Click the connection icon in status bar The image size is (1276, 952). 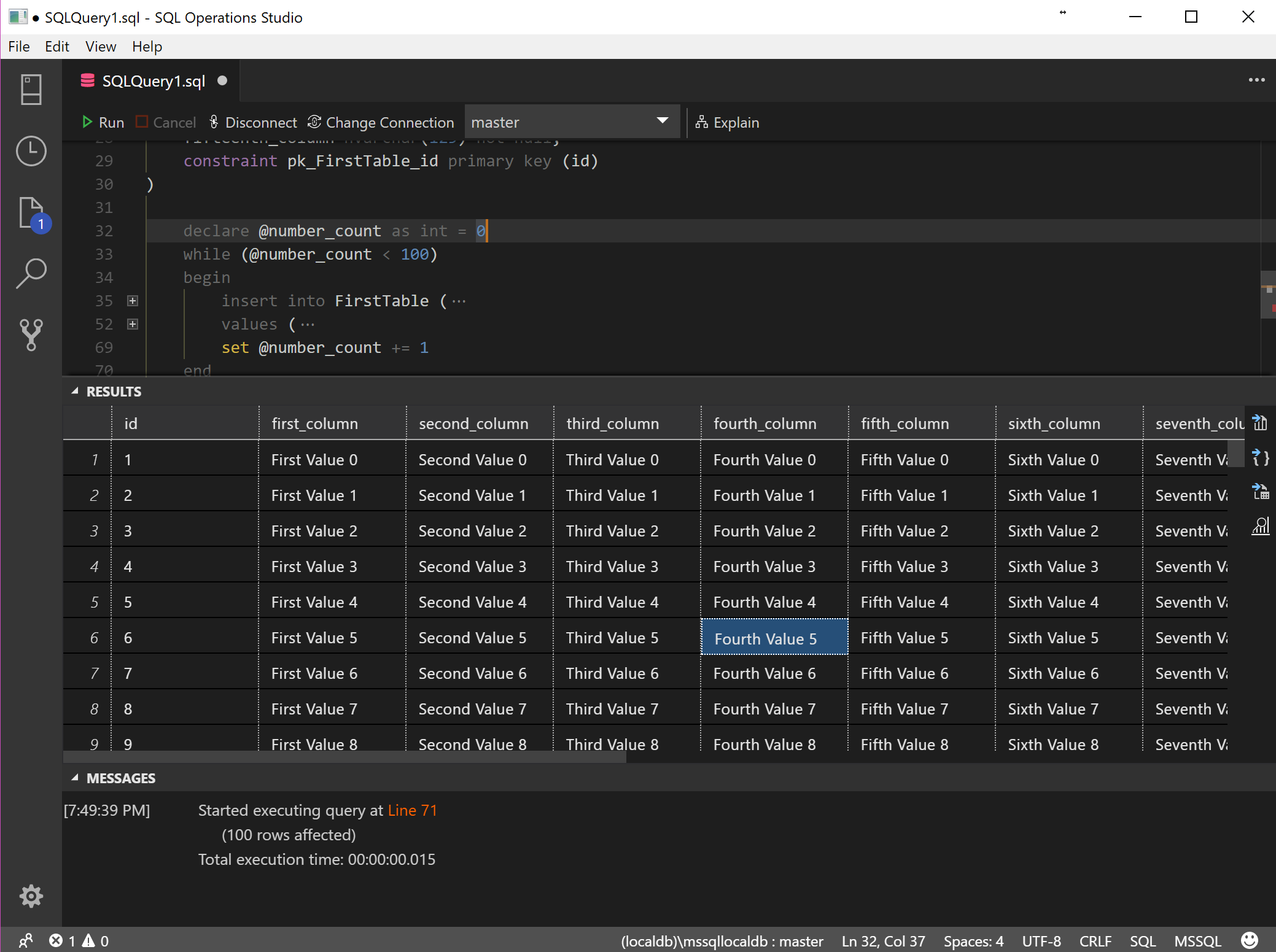point(26,940)
